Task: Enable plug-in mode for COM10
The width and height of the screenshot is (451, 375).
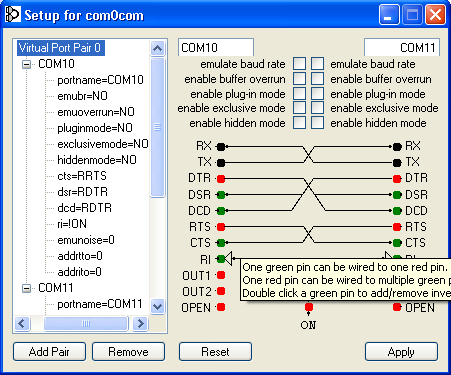Action: click(x=299, y=93)
